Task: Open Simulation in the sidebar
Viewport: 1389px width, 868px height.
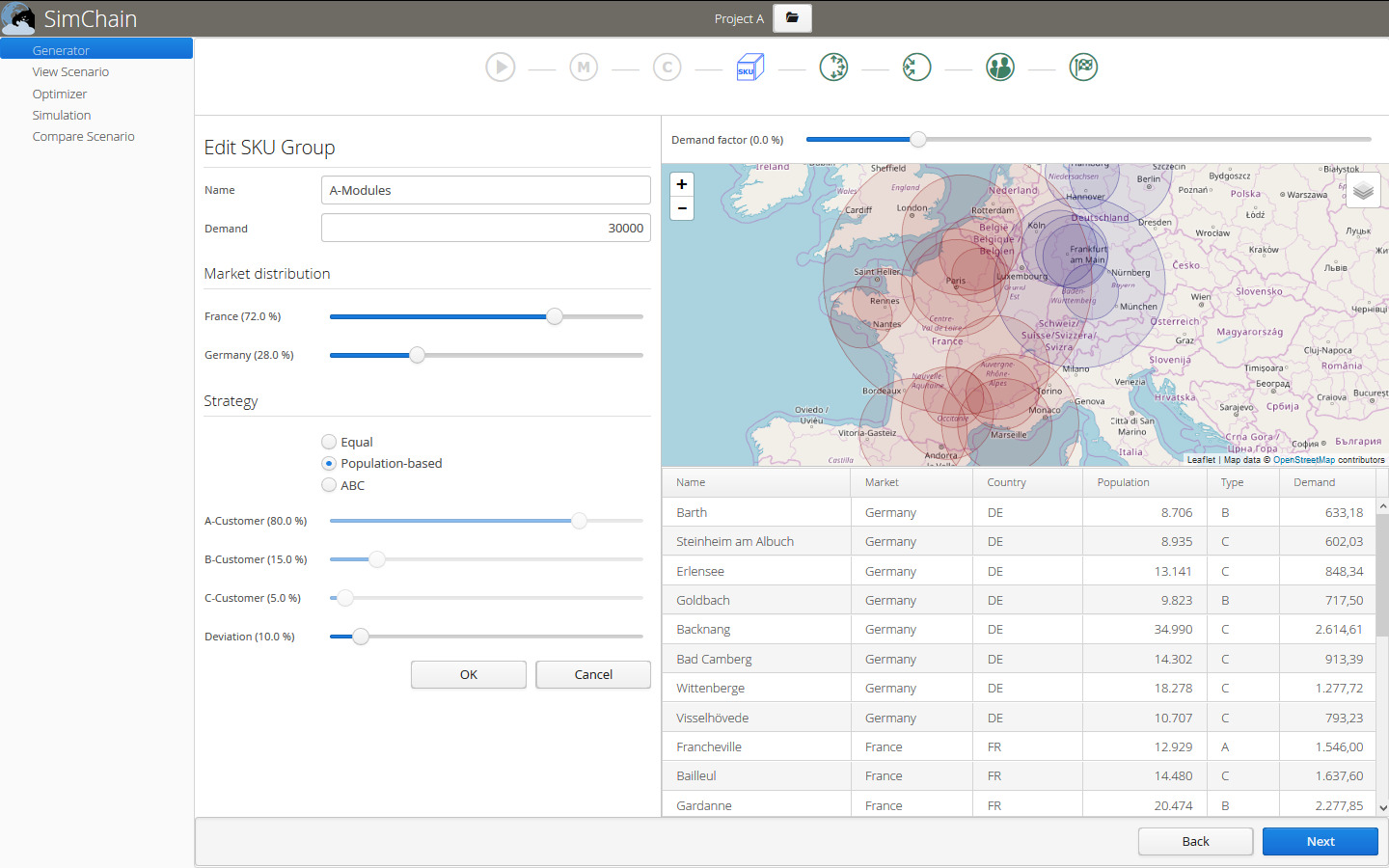Action: pyautogui.click(x=62, y=116)
